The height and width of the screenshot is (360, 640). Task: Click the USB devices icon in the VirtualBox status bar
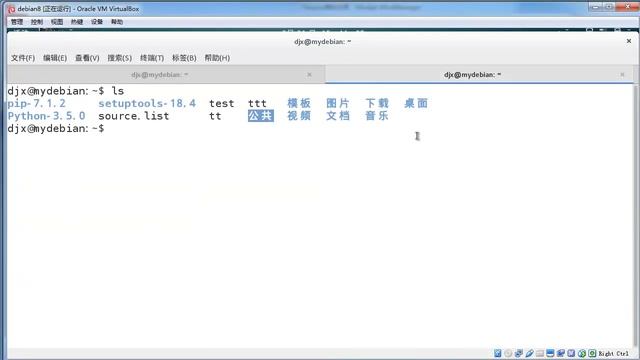pos(529,353)
